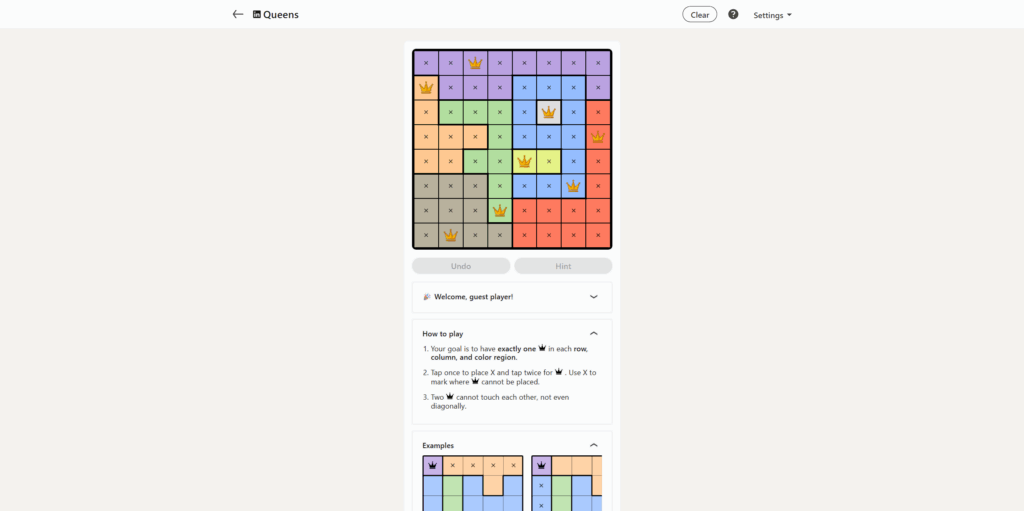Viewport: 1024px width, 511px height.
Task: Click the LinkedIn logo next to Queens
Action: coord(257,15)
